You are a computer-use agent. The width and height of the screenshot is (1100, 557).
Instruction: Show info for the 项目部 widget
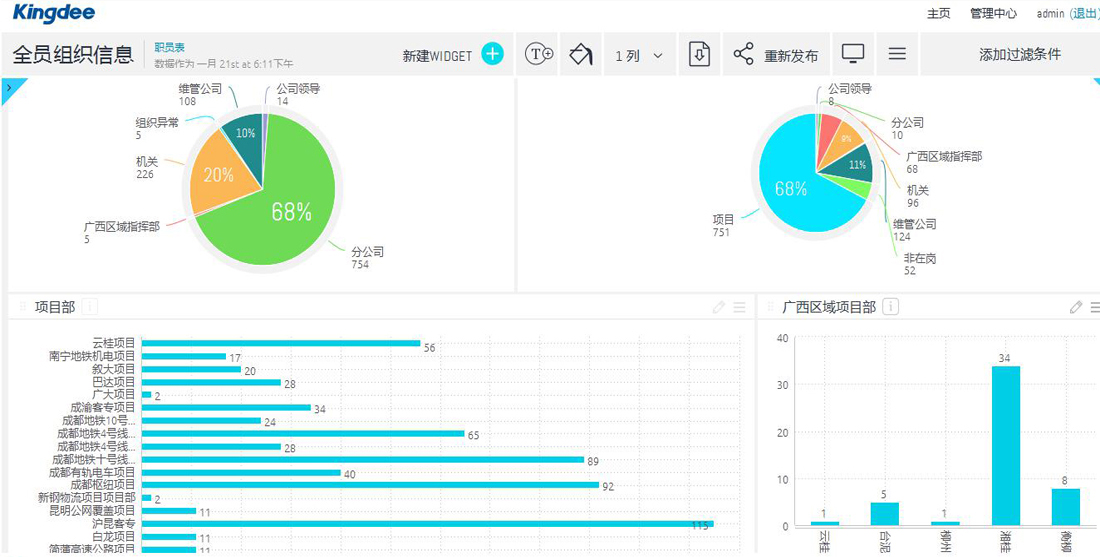(x=90, y=307)
